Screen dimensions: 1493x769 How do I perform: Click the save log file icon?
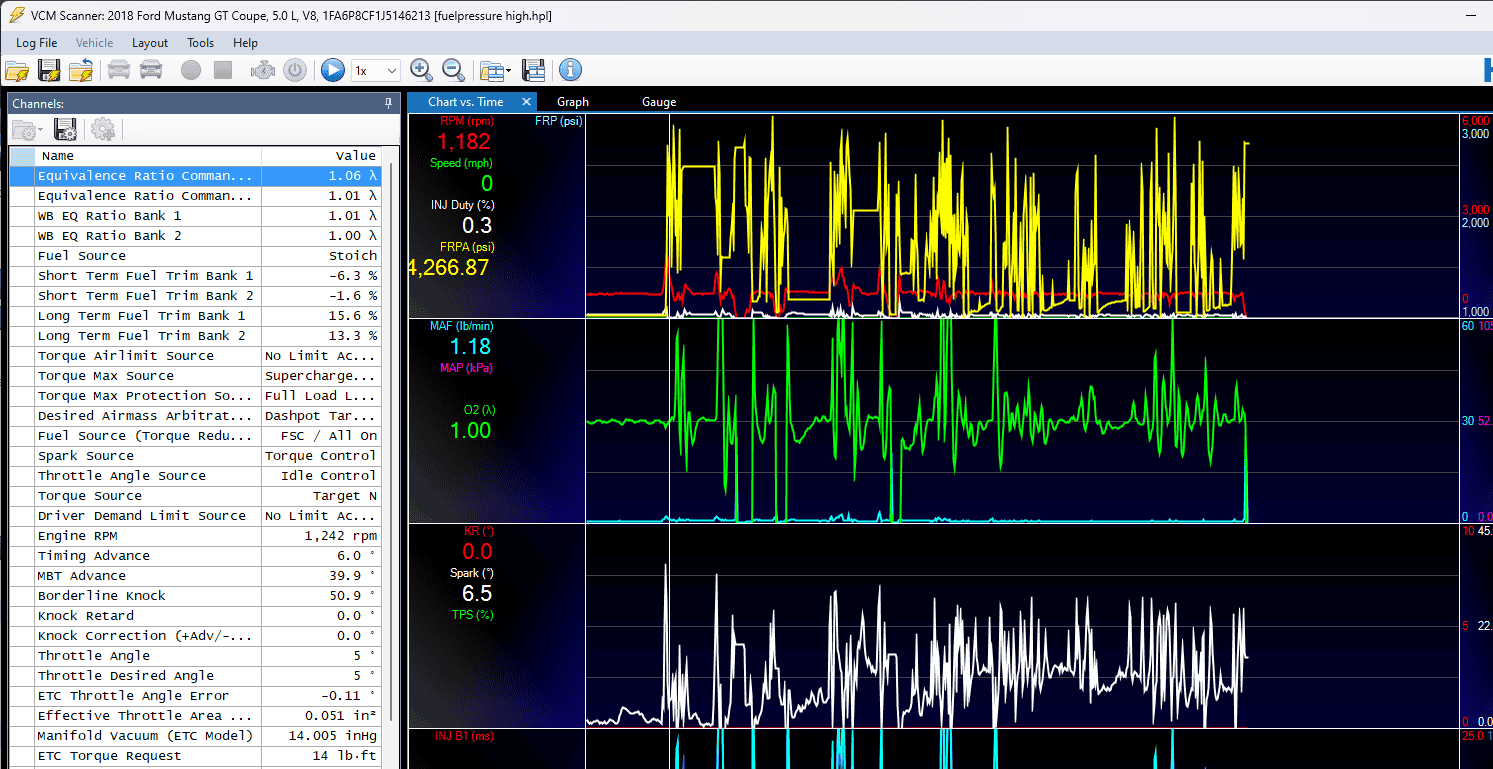49,70
